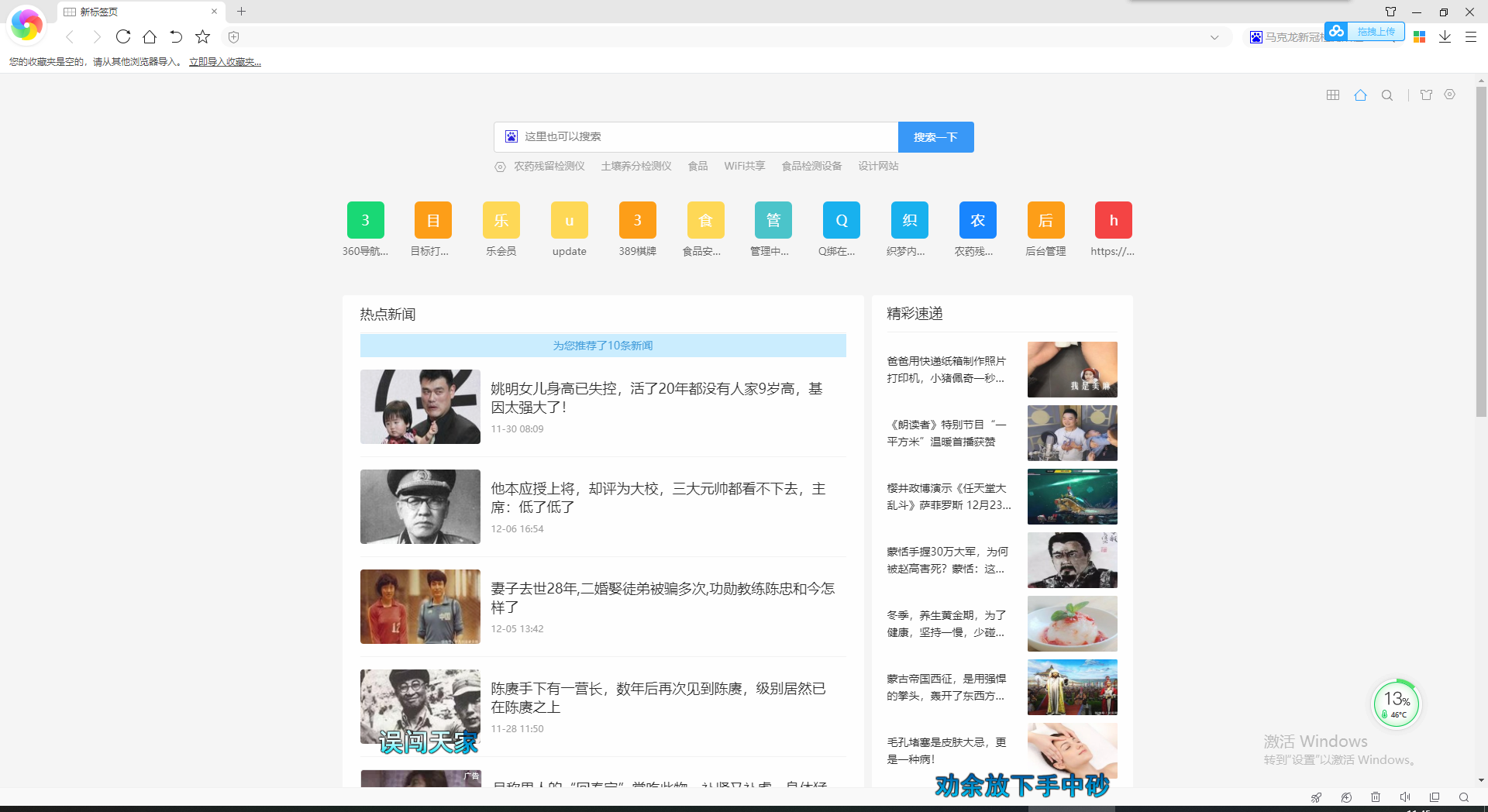Close the 新标签页 tab
Screen dimensions: 1488x812
(214, 12)
